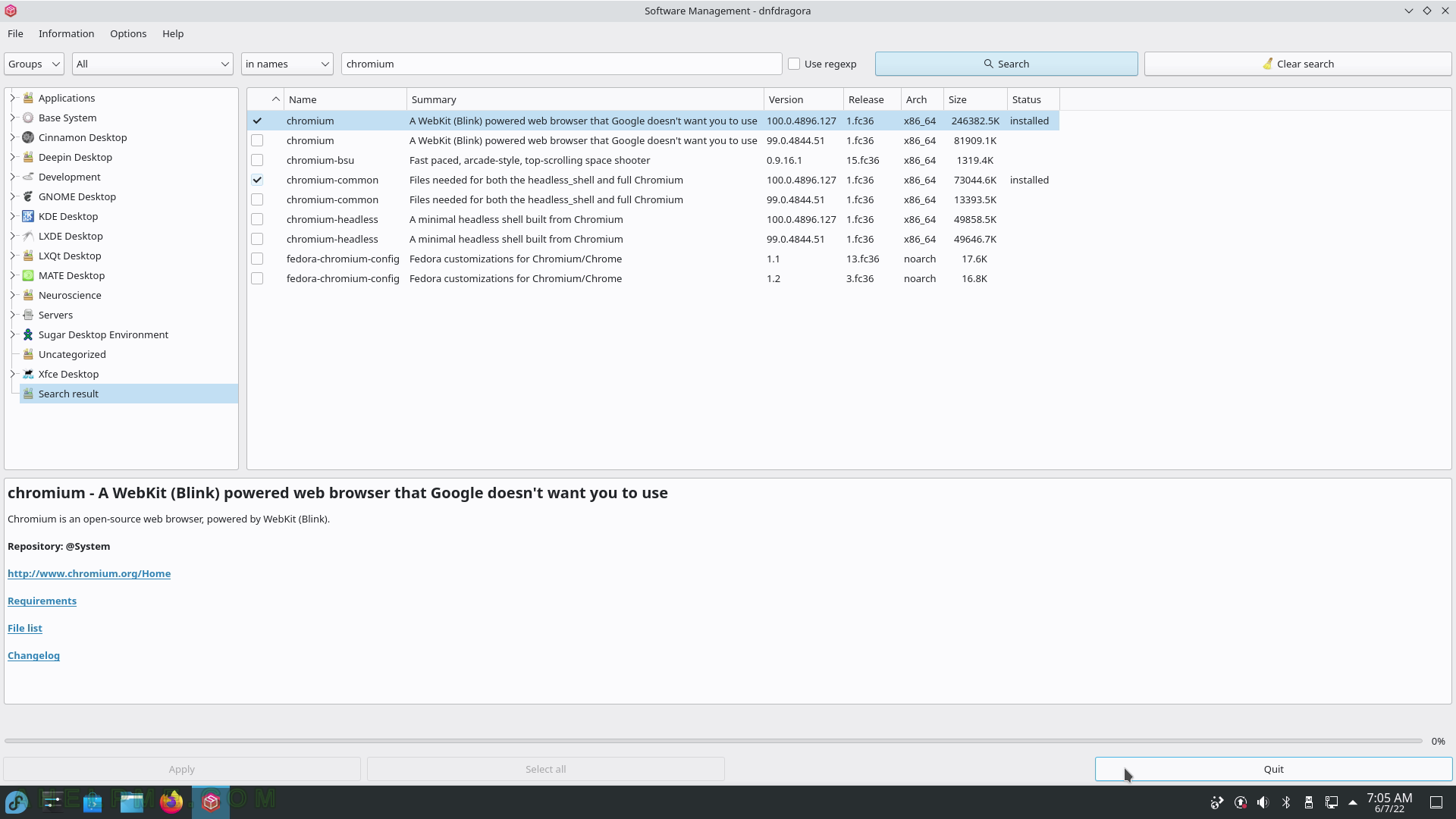Launch Firefox from the taskbar
1456x819 pixels.
click(171, 802)
